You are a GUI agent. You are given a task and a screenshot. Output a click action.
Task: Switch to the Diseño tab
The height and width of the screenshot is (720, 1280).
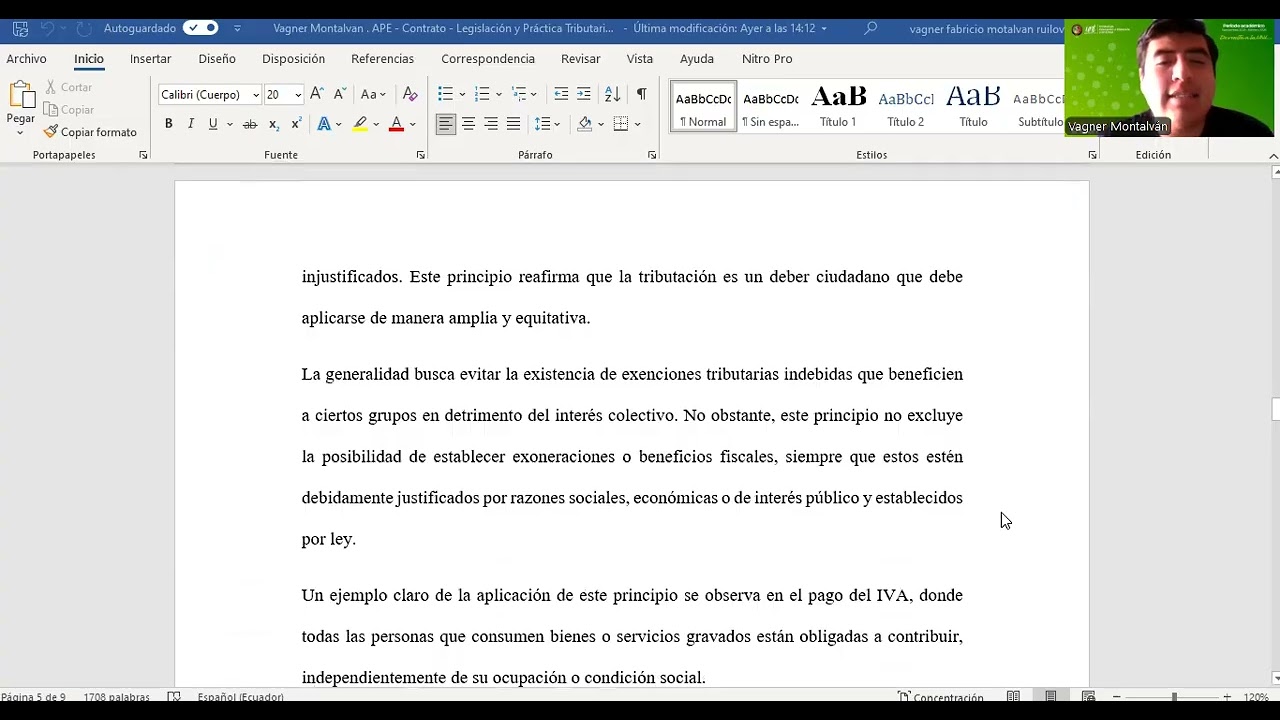coord(217,59)
